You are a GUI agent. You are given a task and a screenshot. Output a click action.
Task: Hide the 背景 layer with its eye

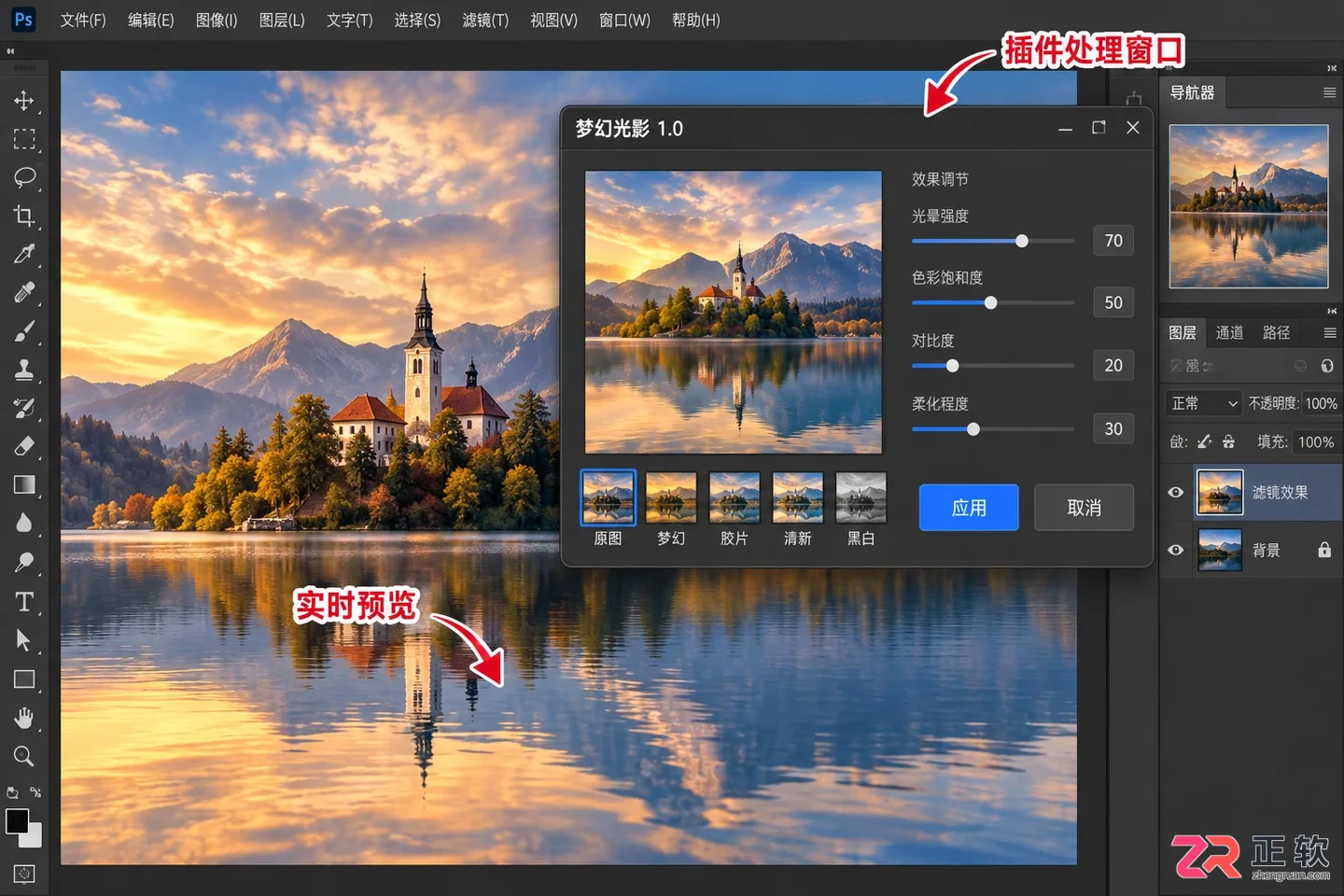click(1176, 550)
